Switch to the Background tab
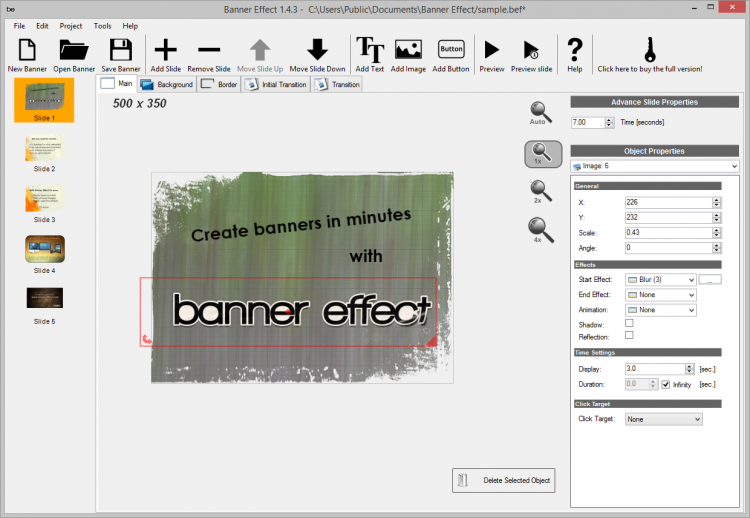The width and height of the screenshot is (750, 518). coord(167,85)
